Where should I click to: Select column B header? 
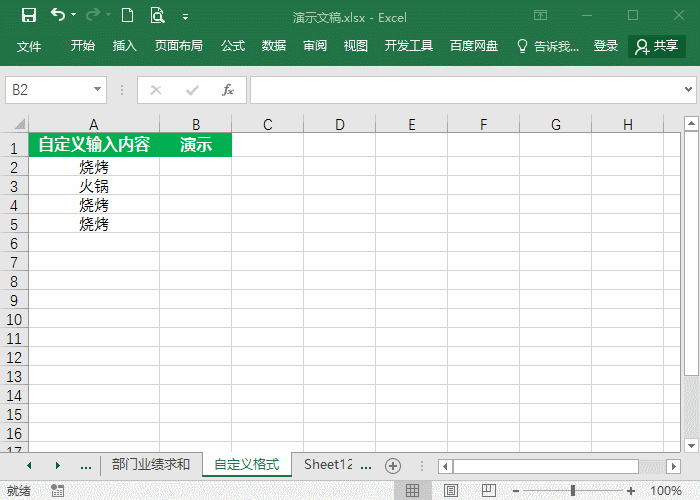point(196,124)
